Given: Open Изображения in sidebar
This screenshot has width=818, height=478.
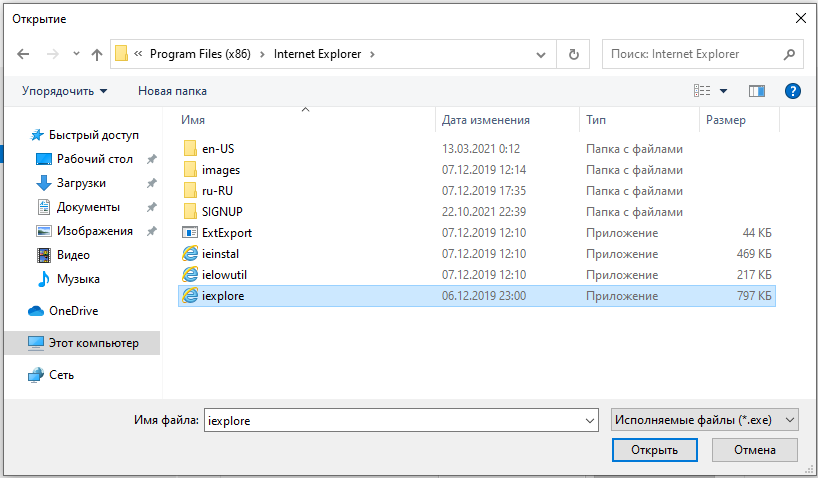Looking at the screenshot, I should [x=94, y=231].
